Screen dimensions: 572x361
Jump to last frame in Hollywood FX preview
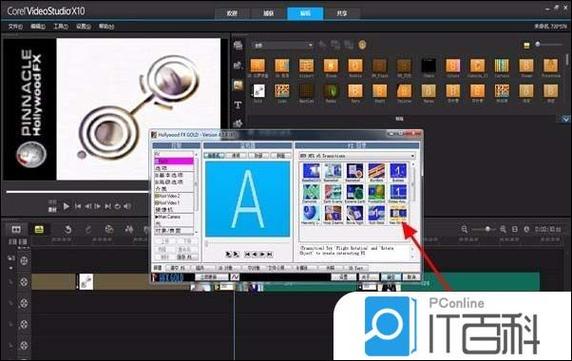click(x=270, y=254)
